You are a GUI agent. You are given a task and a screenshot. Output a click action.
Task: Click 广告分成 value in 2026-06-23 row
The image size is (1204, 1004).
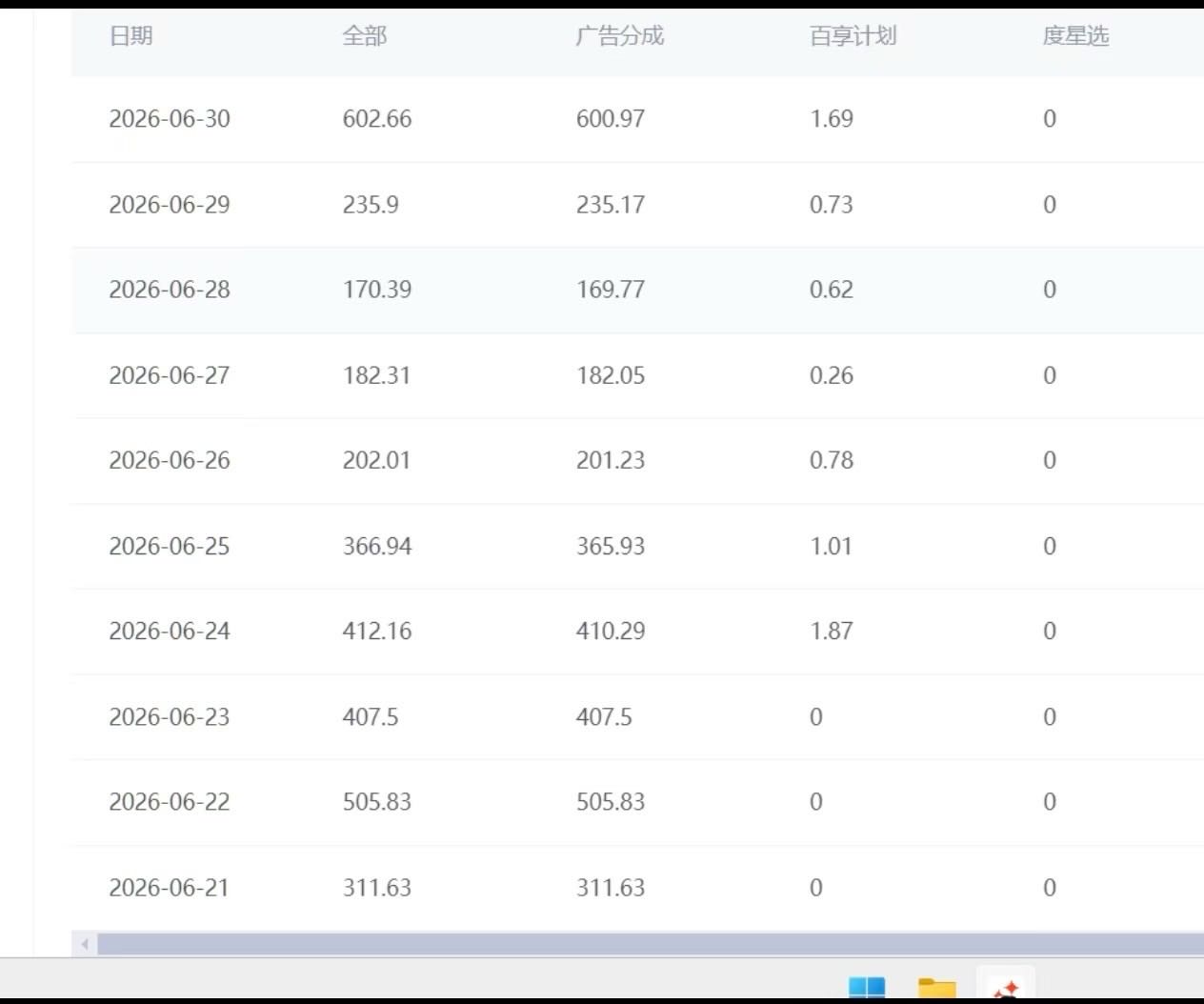604,716
